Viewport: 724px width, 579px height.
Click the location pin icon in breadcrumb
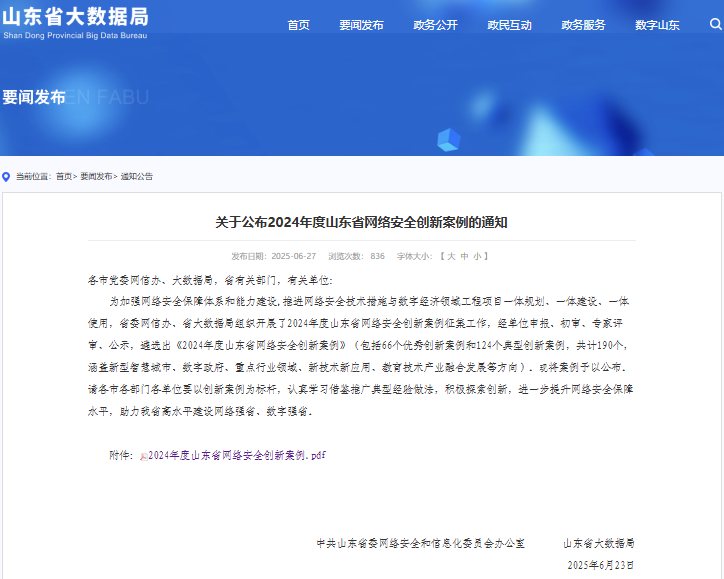[7, 176]
